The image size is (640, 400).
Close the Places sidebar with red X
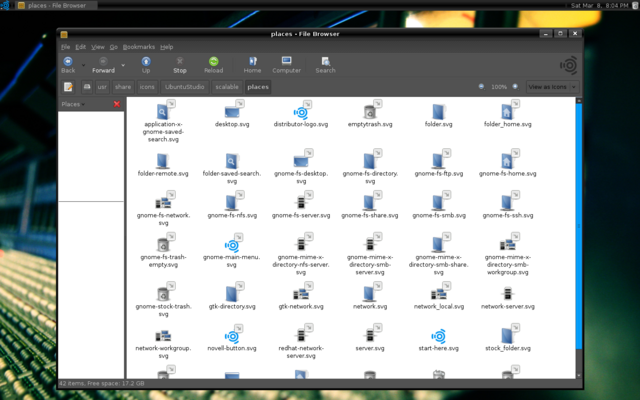117,104
